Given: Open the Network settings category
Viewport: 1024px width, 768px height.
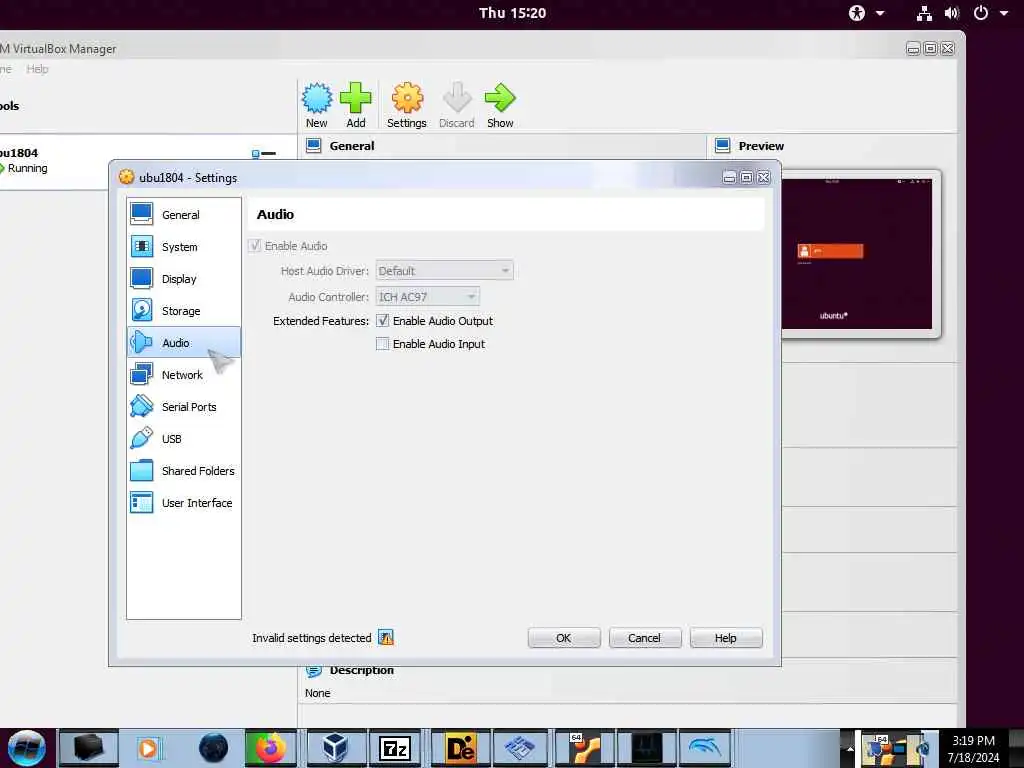Looking at the screenshot, I should [x=184, y=375].
